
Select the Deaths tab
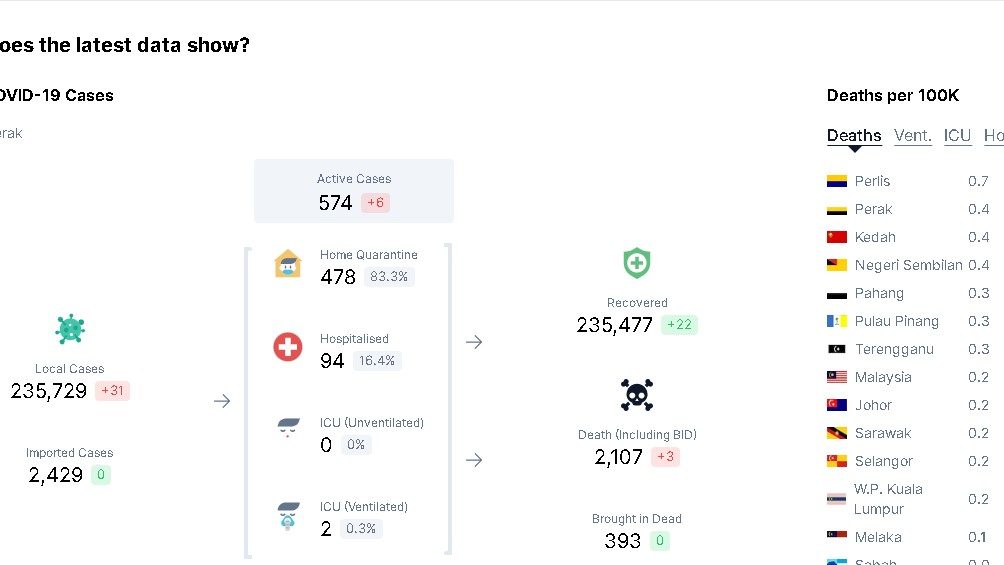(x=854, y=136)
